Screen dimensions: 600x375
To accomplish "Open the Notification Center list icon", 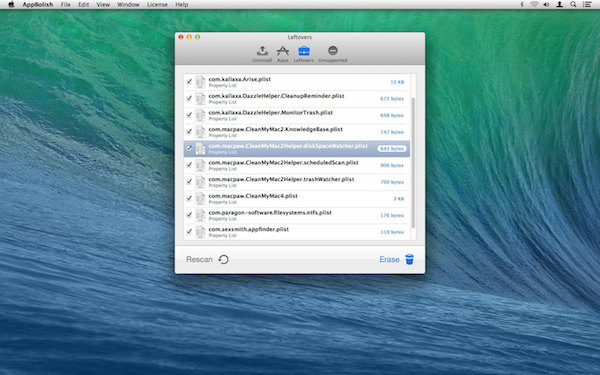I will [587, 5].
